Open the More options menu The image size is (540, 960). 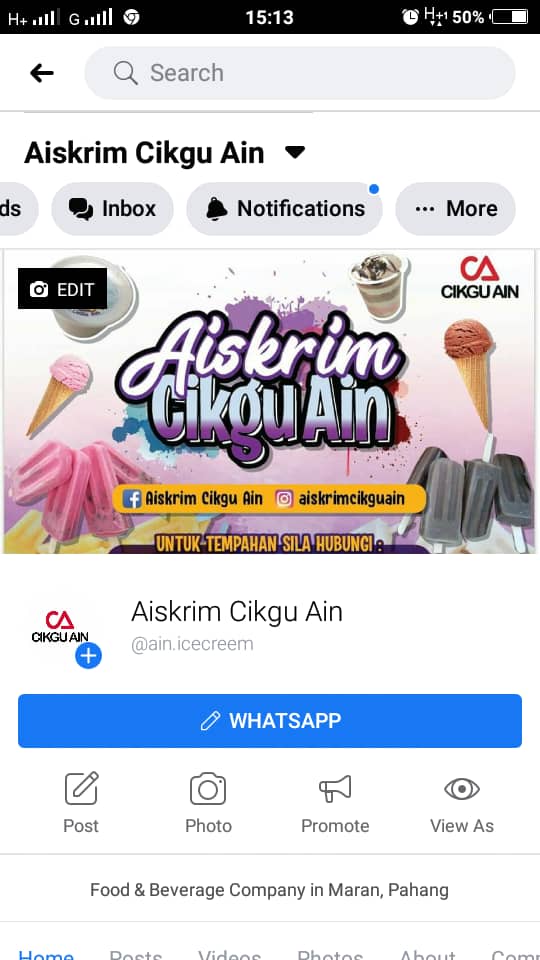point(456,209)
